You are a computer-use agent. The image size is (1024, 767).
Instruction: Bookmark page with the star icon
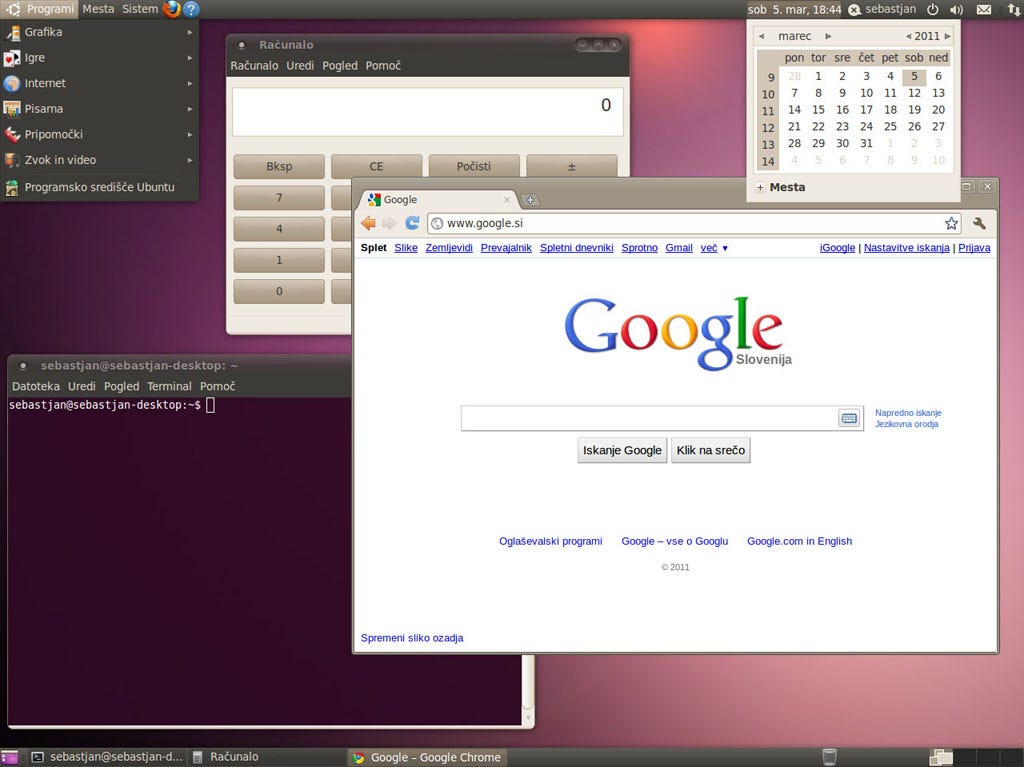click(952, 223)
